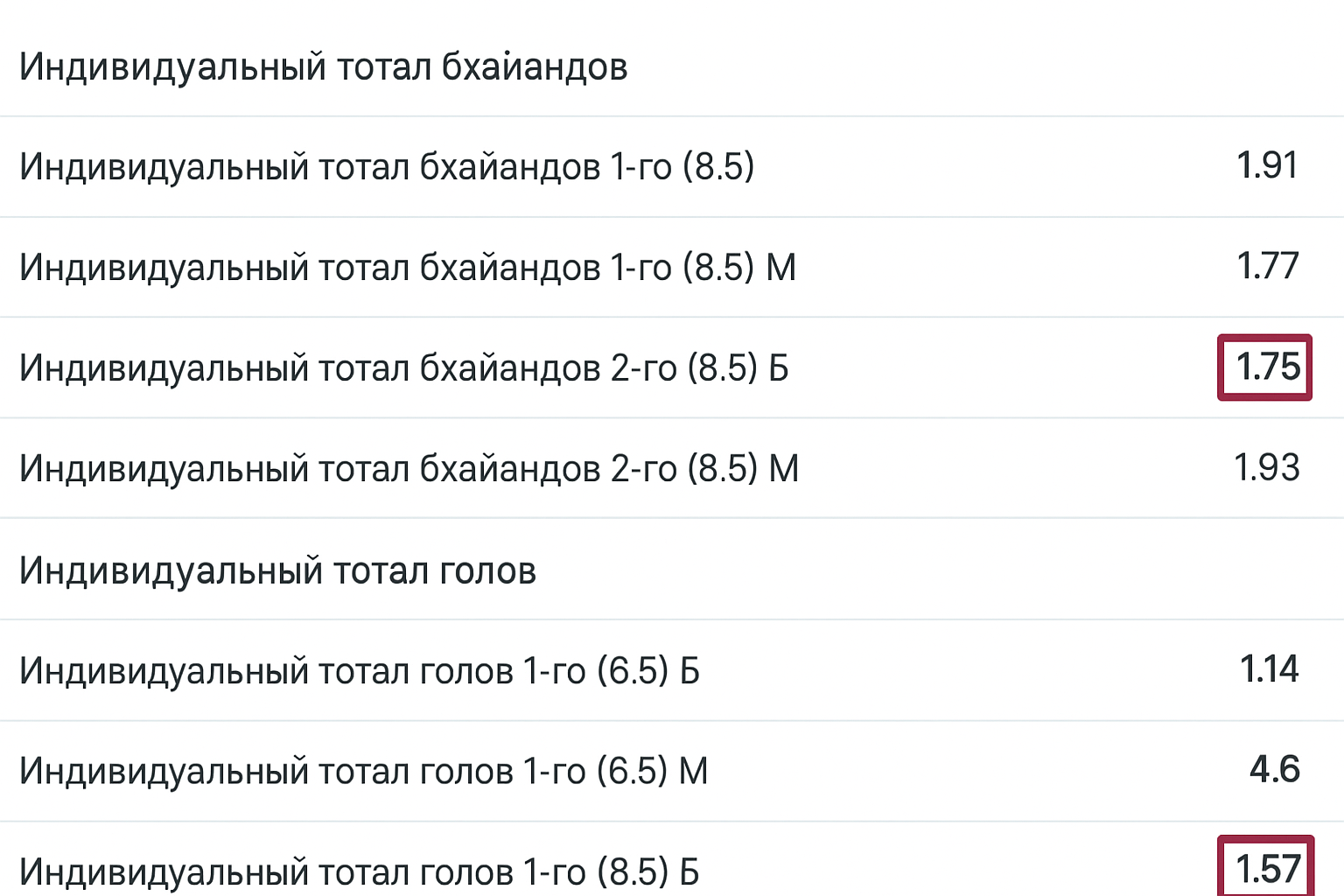Click the label Индивидуальный тотал голов 1-го (8.5) Б
Image resolution: width=1344 pixels, height=896 pixels.
(x=360, y=871)
